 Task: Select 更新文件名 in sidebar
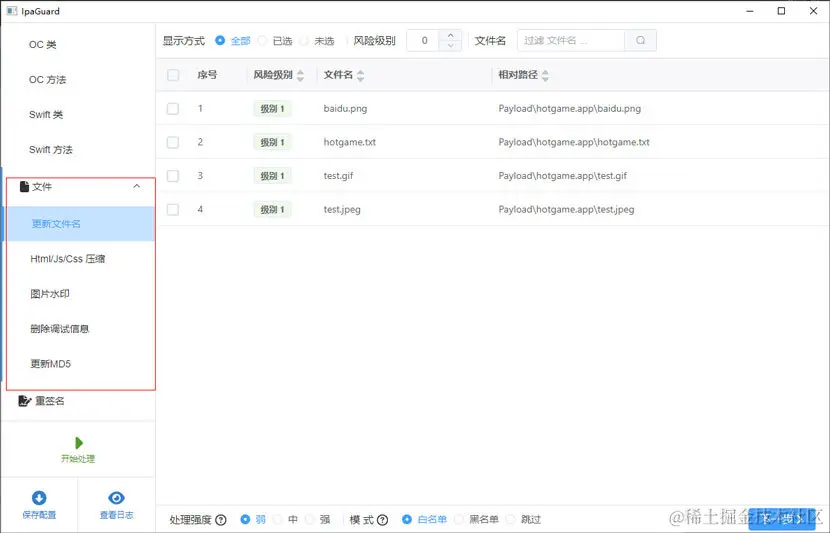78,223
